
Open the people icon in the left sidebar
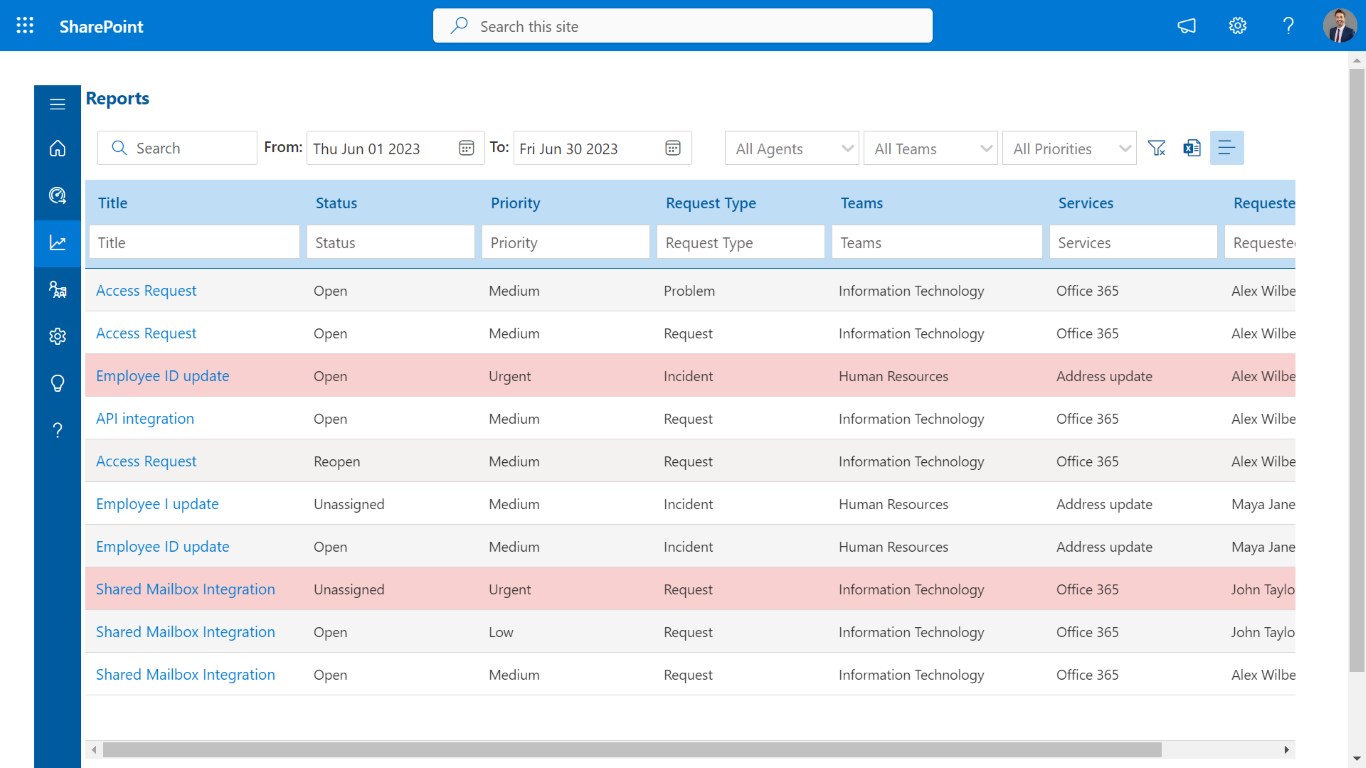pos(57,290)
